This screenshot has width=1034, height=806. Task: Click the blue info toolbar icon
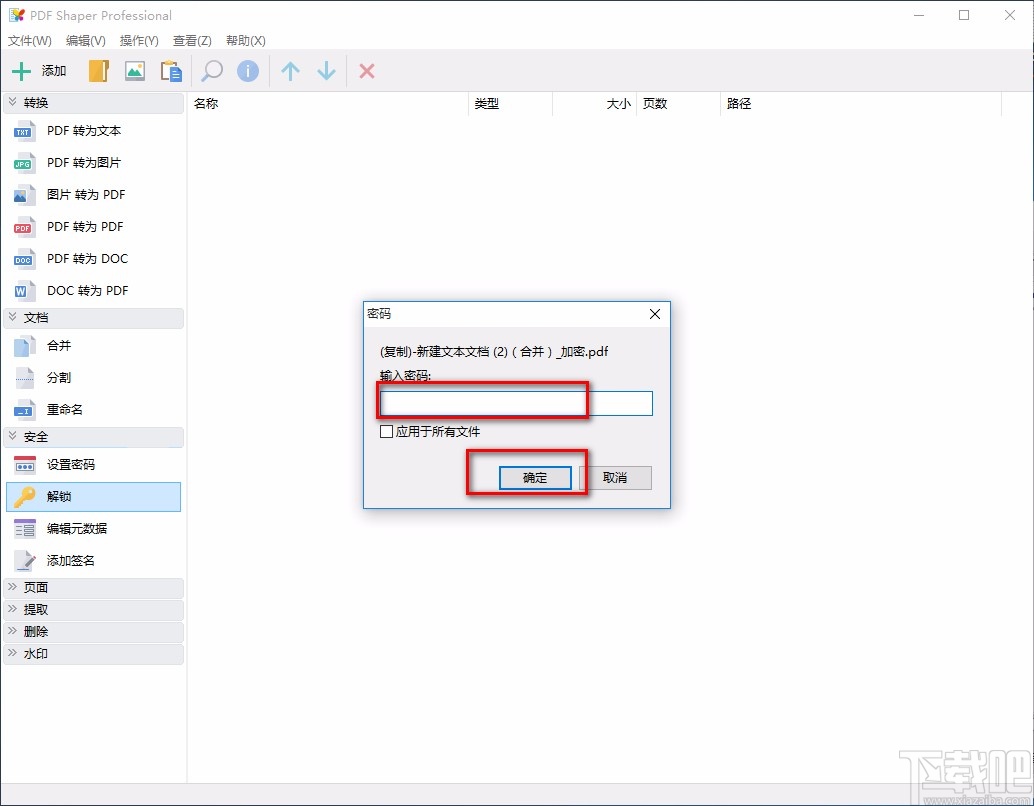pyautogui.click(x=247, y=70)
